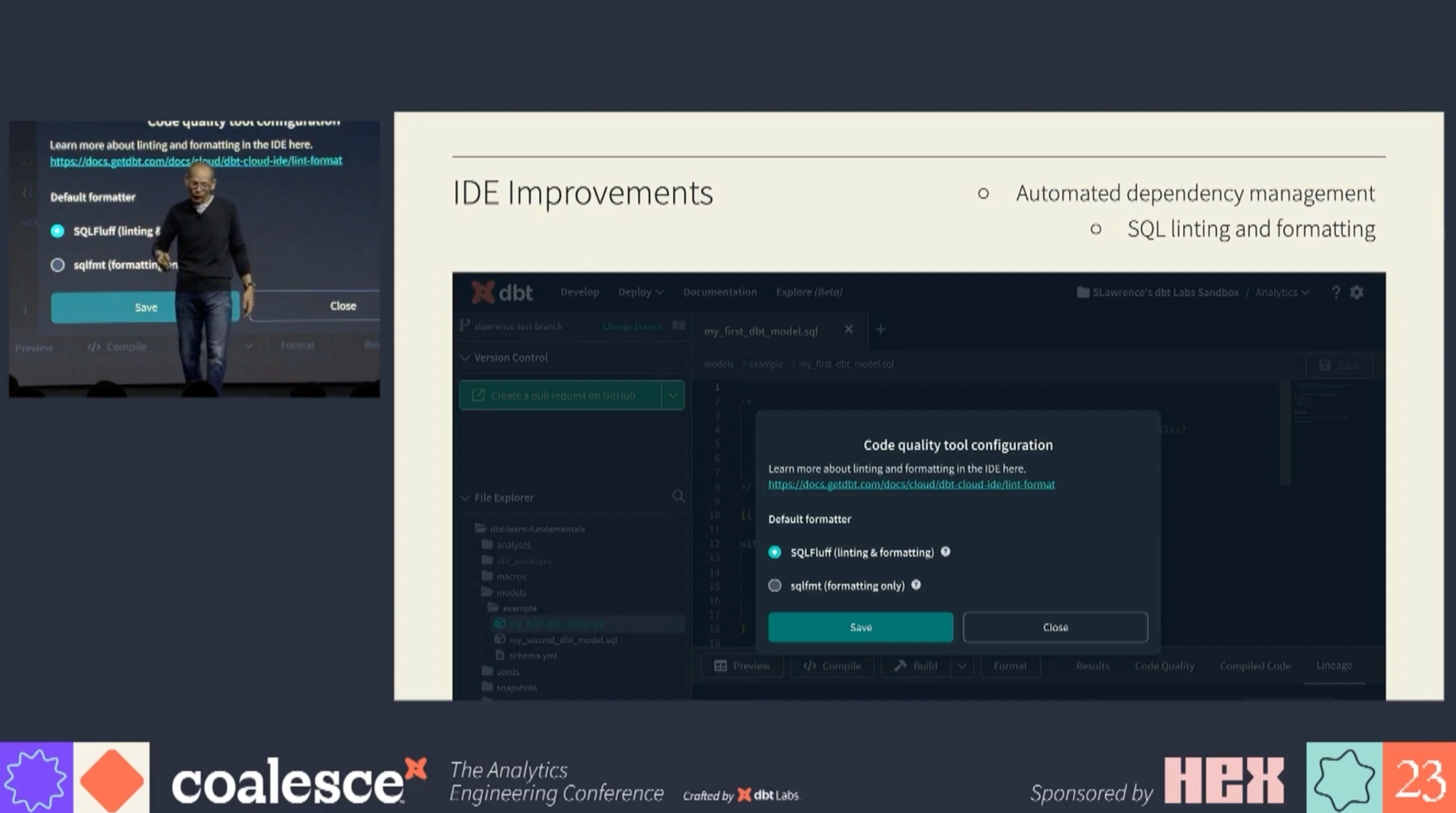This screenshot has height=813, width=1456.
Task: Open IDE settings via the gear icon
Action: point(1356,292)
